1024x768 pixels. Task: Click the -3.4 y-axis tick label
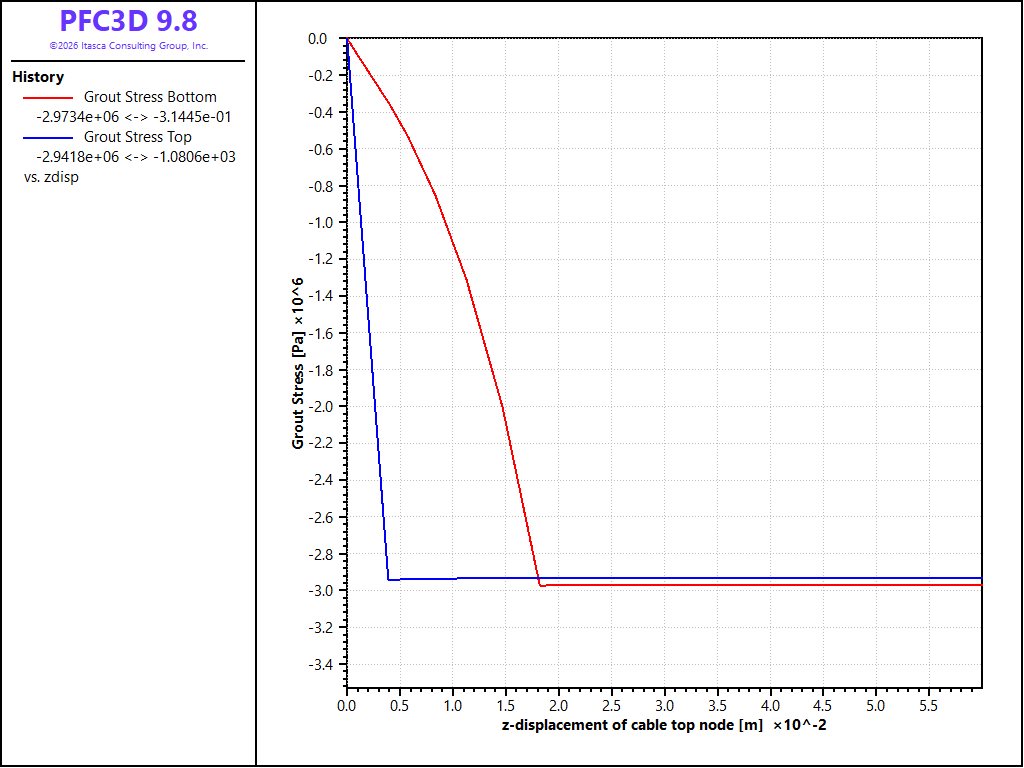coord(317,665)
